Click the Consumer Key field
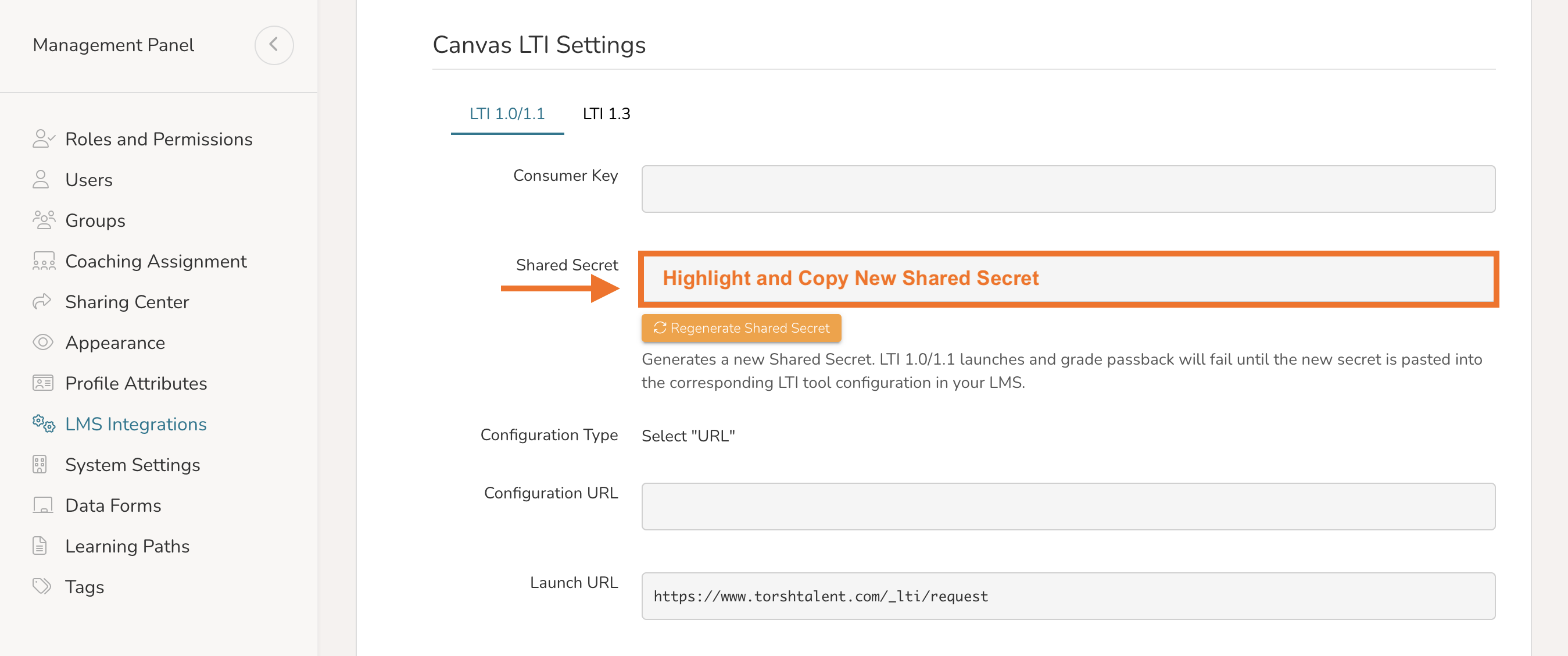The image size is (1568, 656). [1068, 189]
